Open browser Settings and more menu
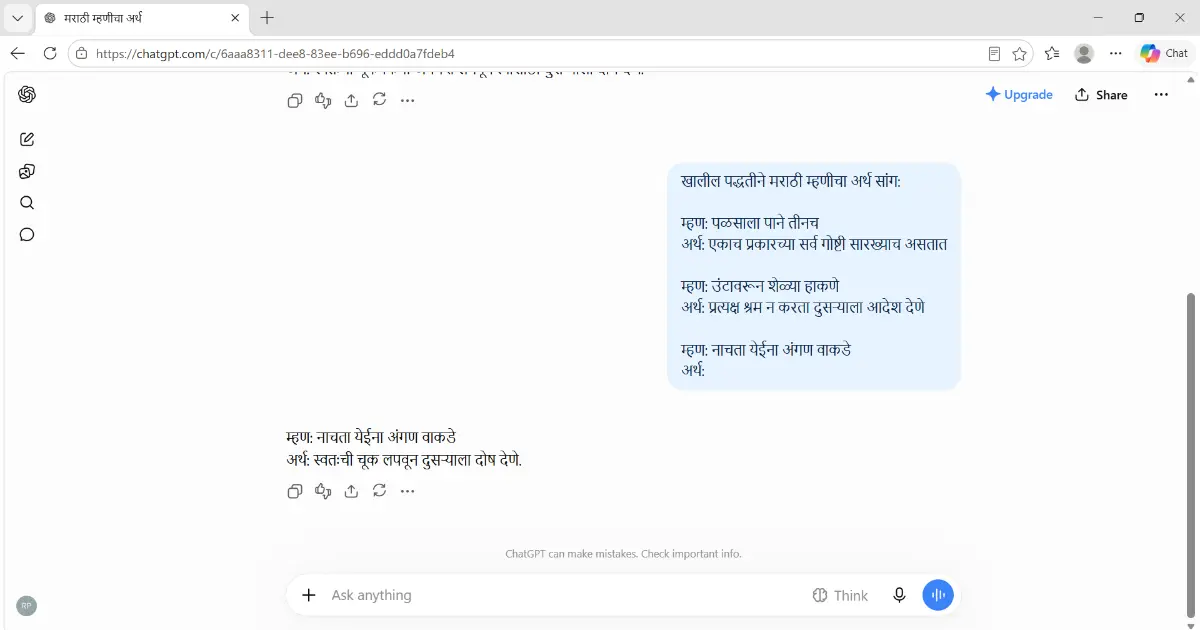Image resolution: width=1200 pixels, height=630 pixels. click(1116, 54)
